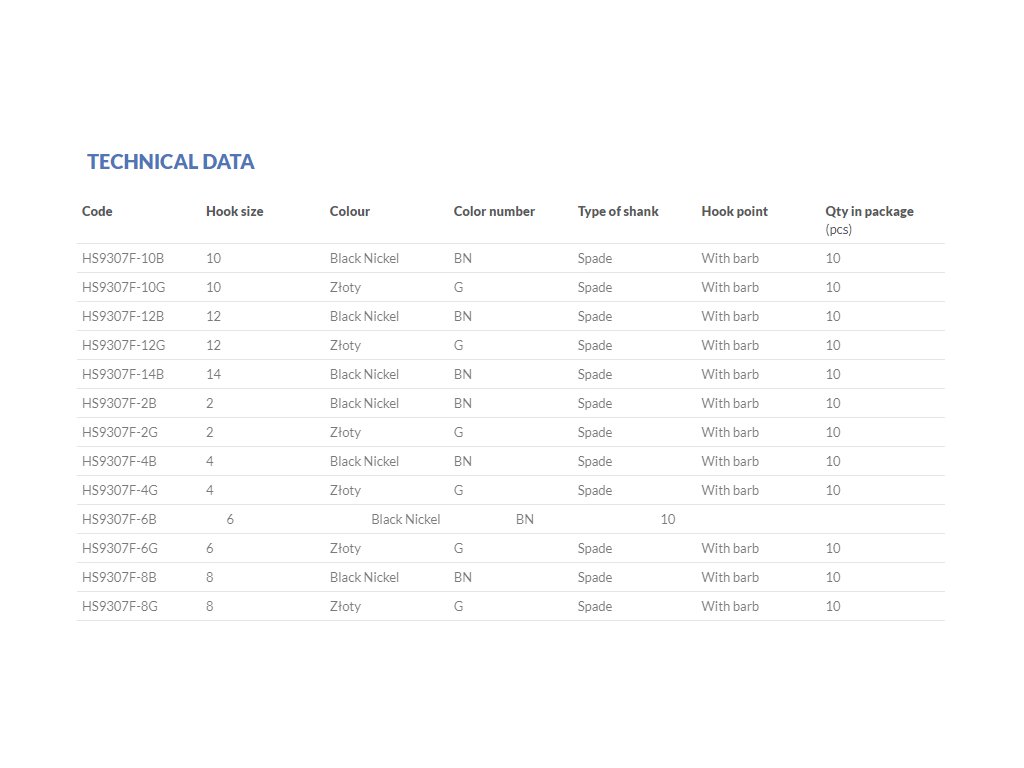
Task: Select product code HS9307F-6B
Action: point(119,519)
